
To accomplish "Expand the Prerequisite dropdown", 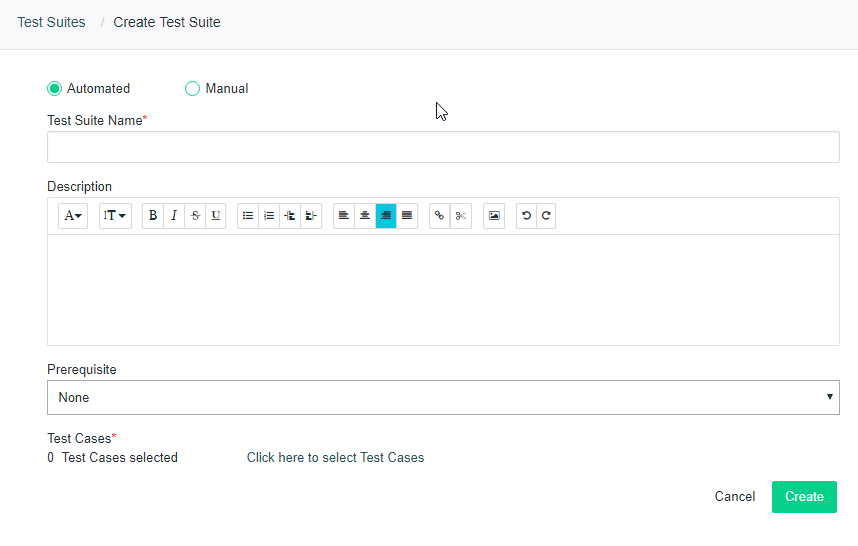I will (443, 398).
